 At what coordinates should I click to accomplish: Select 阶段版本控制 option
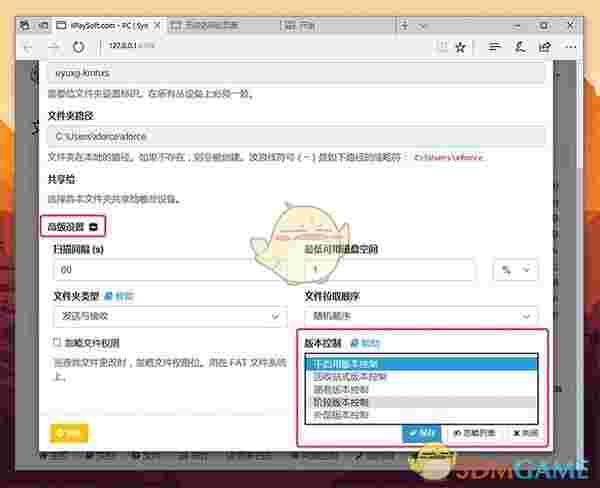(421, 402)
